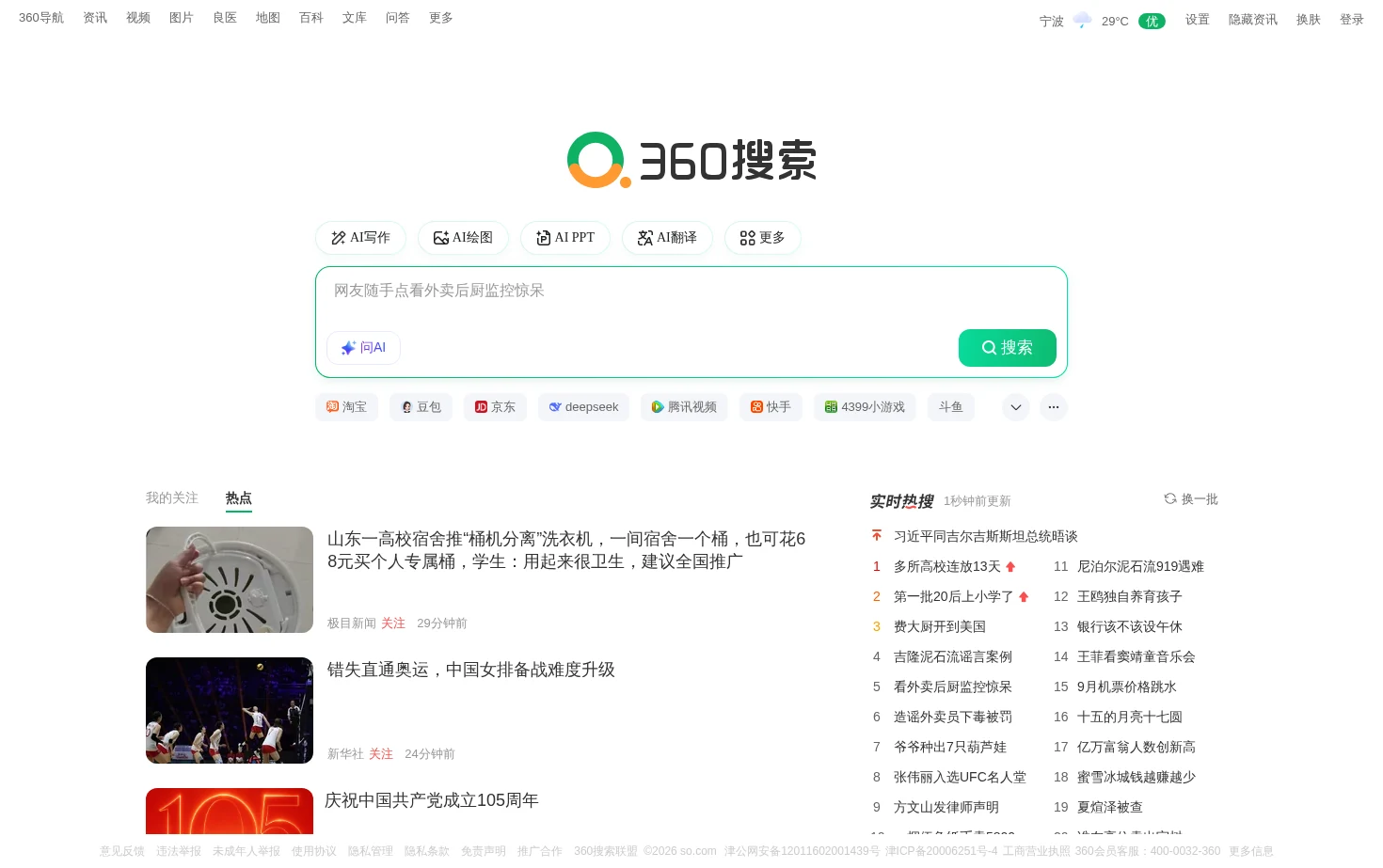Follow 新华社 via 关注
The image size is (1383, 868).
click(x=381, y=754)
